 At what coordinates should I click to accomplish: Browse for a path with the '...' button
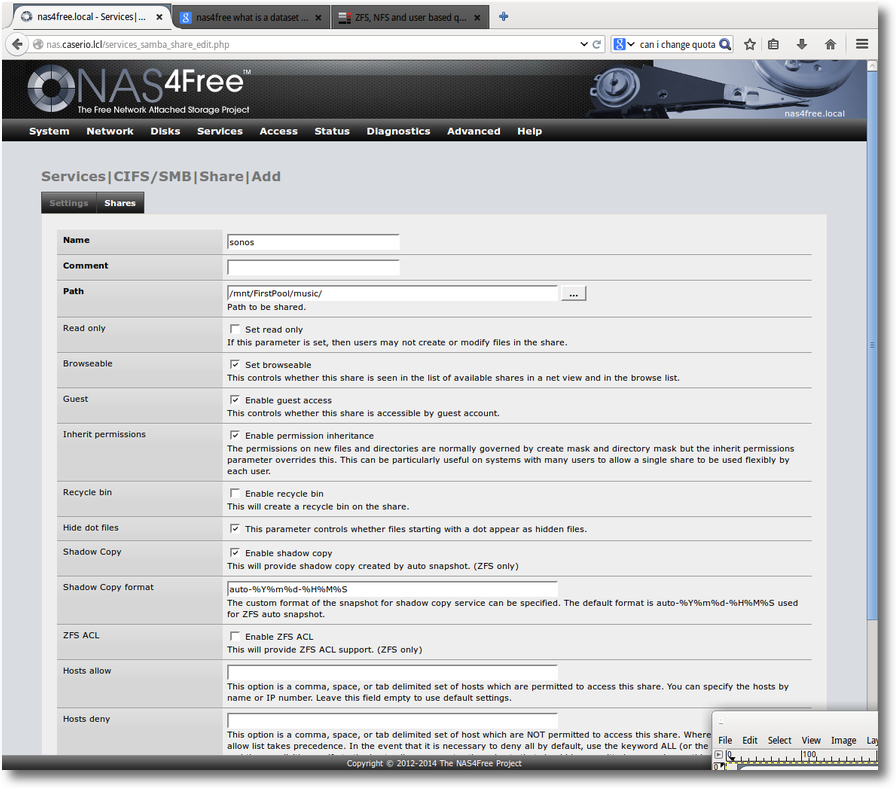[573, 294]
